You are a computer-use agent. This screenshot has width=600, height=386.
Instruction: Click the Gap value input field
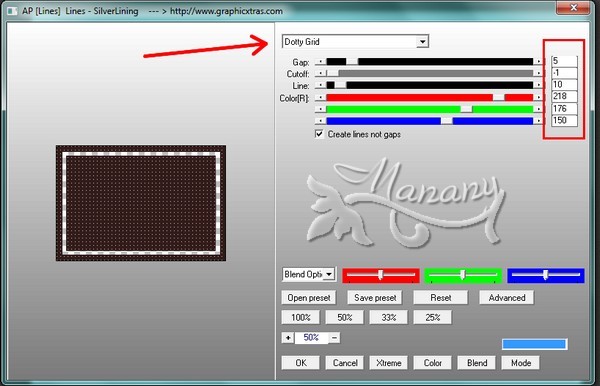pyautogui.click(x=564, y=61)
